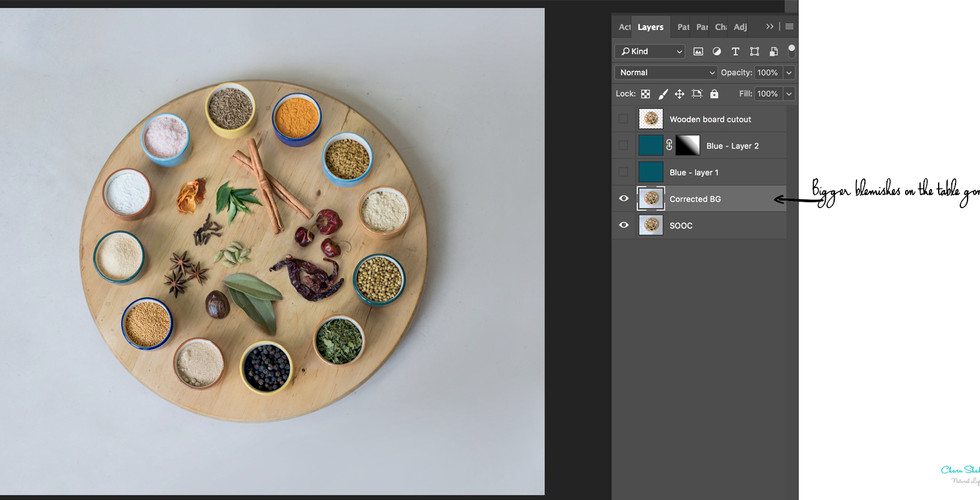Switch to the Paths tab
This screenshot has width=980, height=500.
click(x=684, y=27)
